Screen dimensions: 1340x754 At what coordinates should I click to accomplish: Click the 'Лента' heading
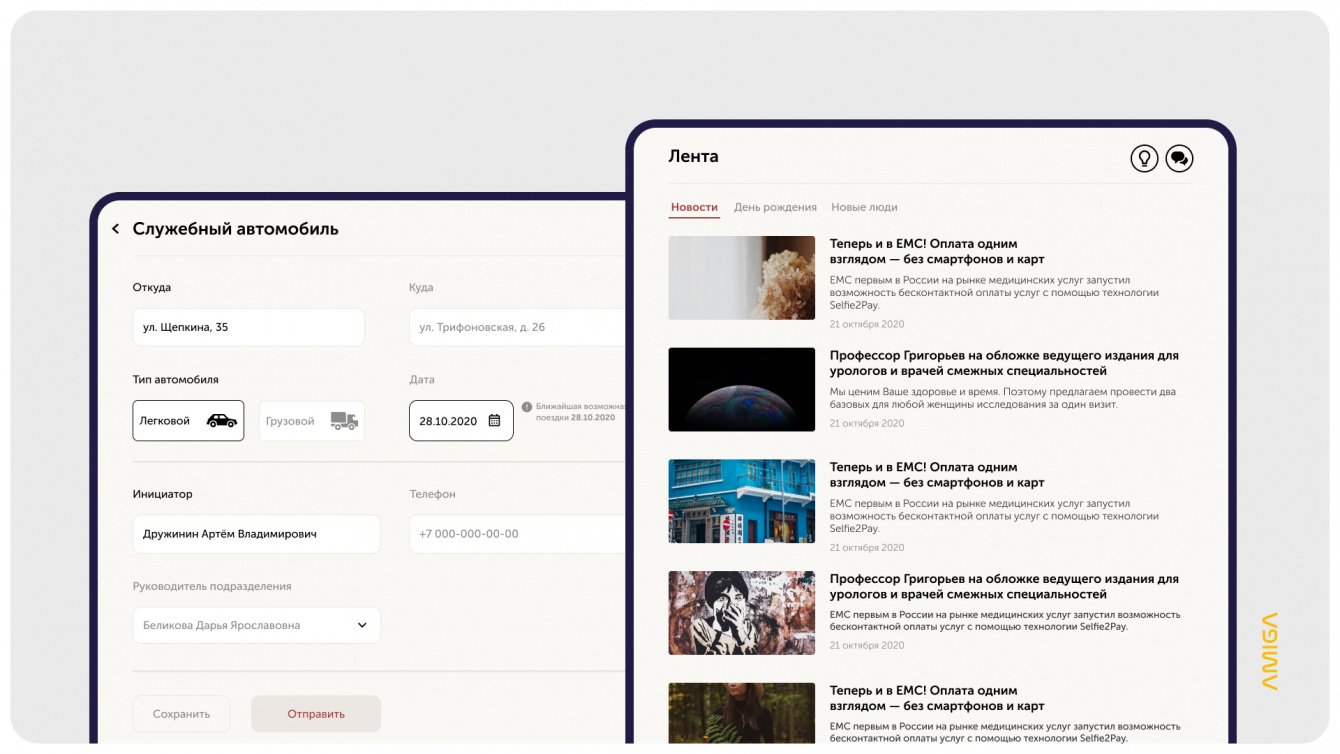[x=693, y=156]
